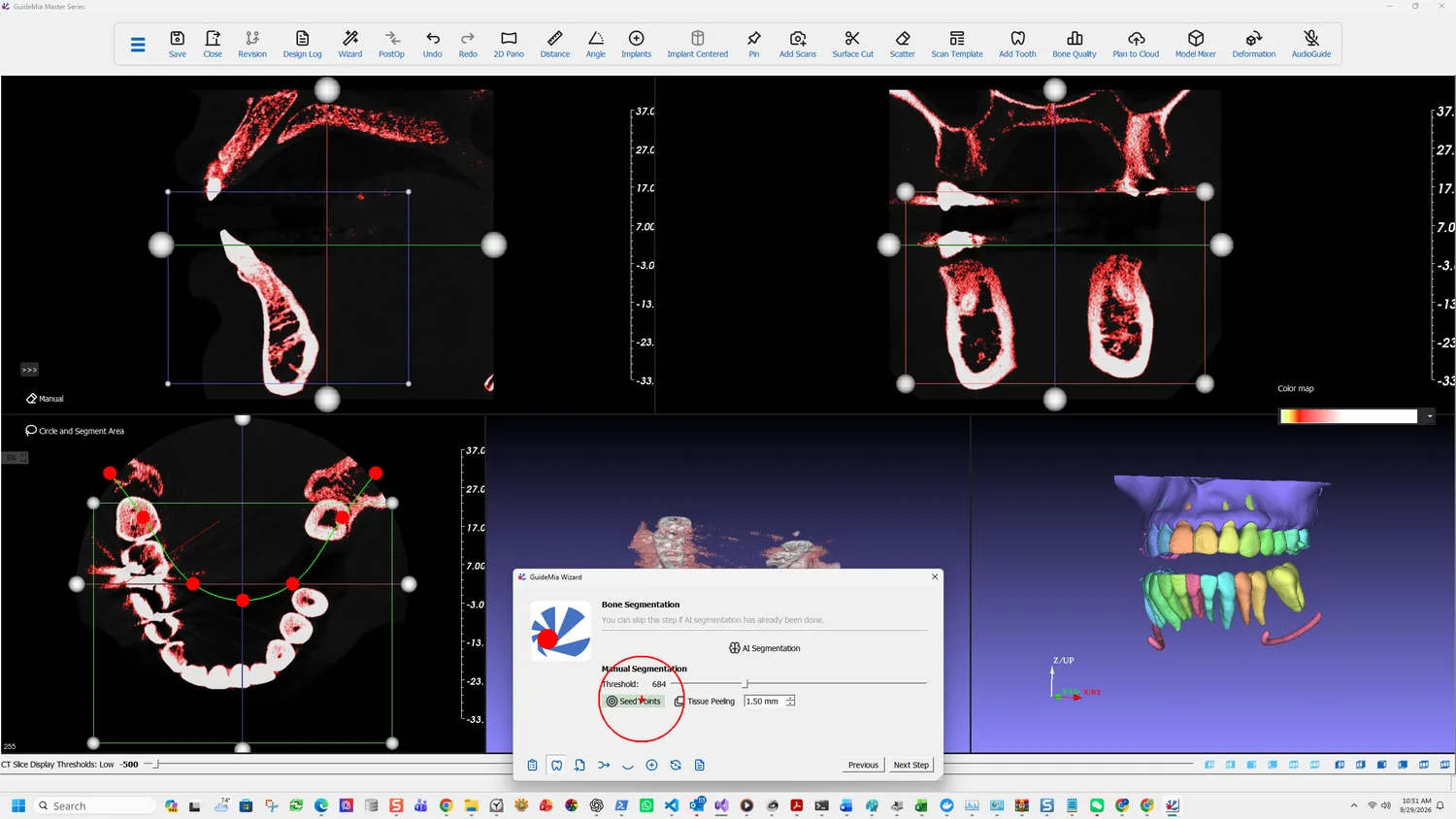
Task: Increase Tissue Peeling value with the stepper
Action: pyautogui.click(x=791, y=698)
